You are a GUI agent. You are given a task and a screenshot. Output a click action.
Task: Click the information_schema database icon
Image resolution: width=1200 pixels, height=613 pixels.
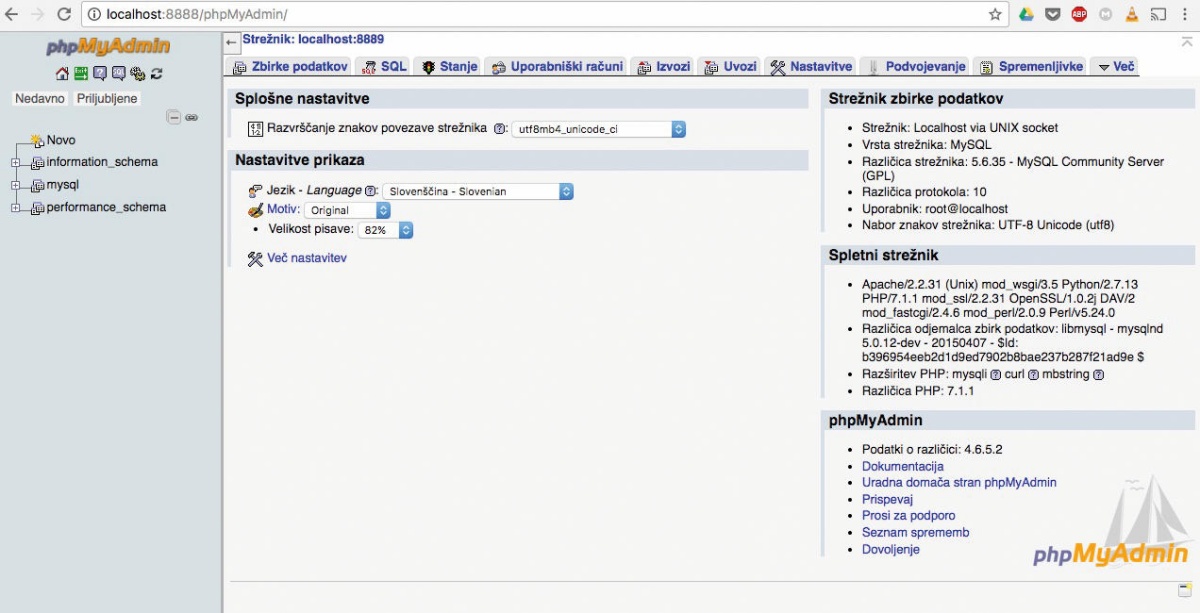click(37, 163)
